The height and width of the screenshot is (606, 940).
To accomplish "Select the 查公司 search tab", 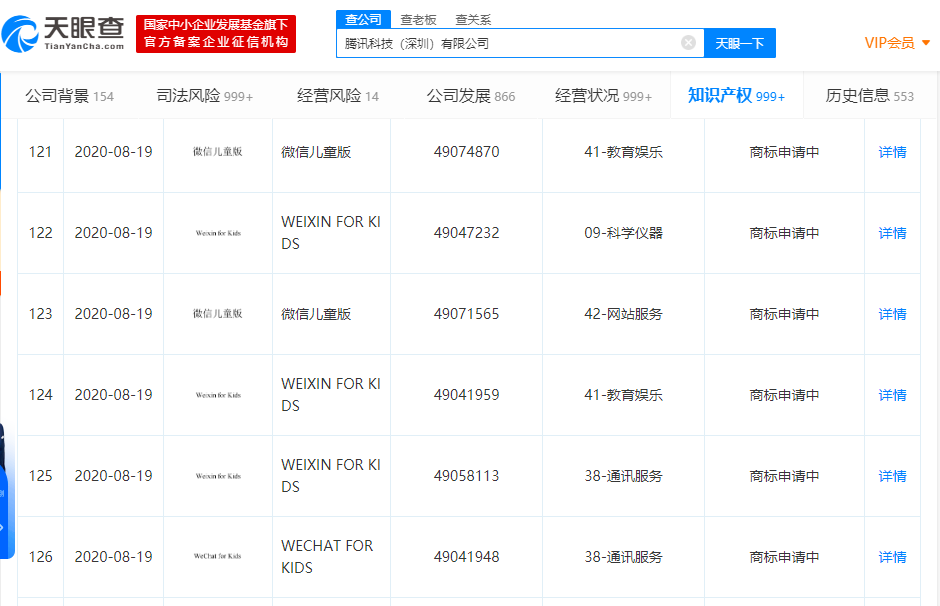I will (x=362, y=18).
